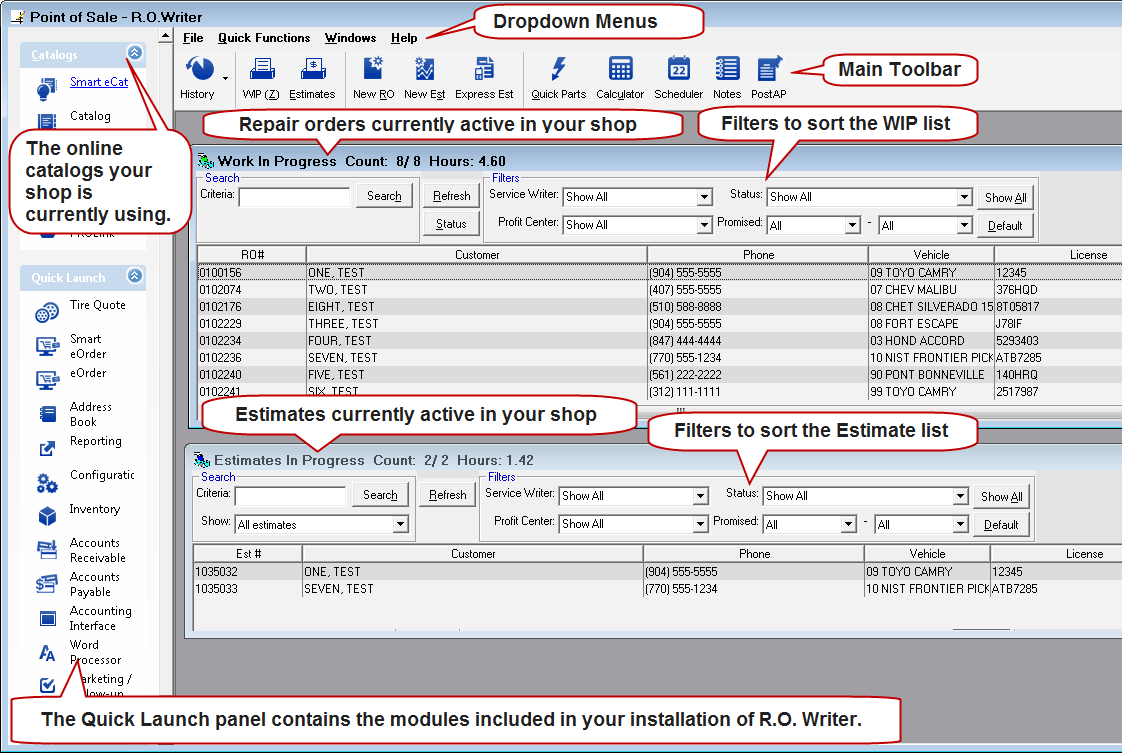The width and height of the screenshot is (1122, 753).
Task: Expand WIP Service Writer dropdown
Action: [704, 197]
